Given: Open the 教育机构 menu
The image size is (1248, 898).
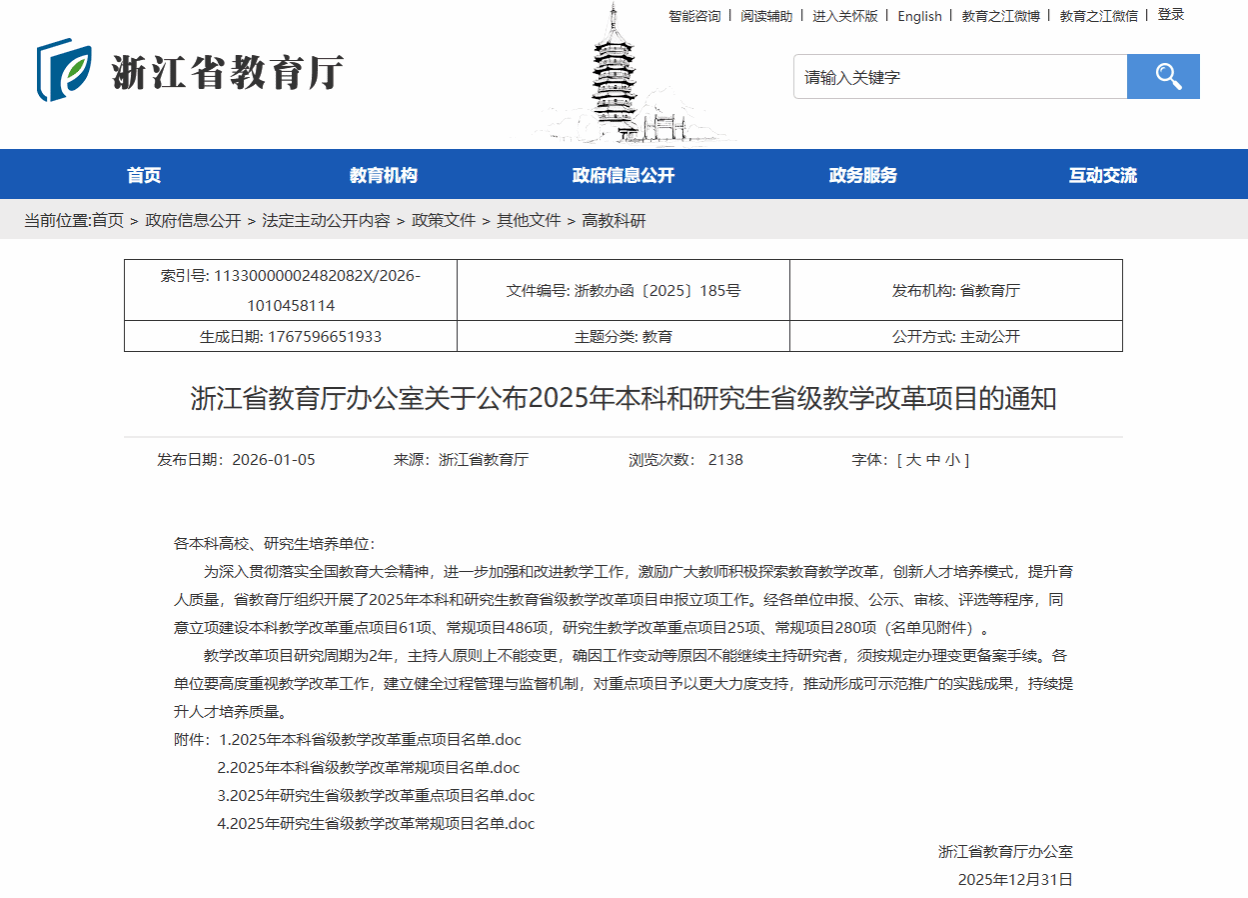Looking at the screenshot, I should [385, 174].
